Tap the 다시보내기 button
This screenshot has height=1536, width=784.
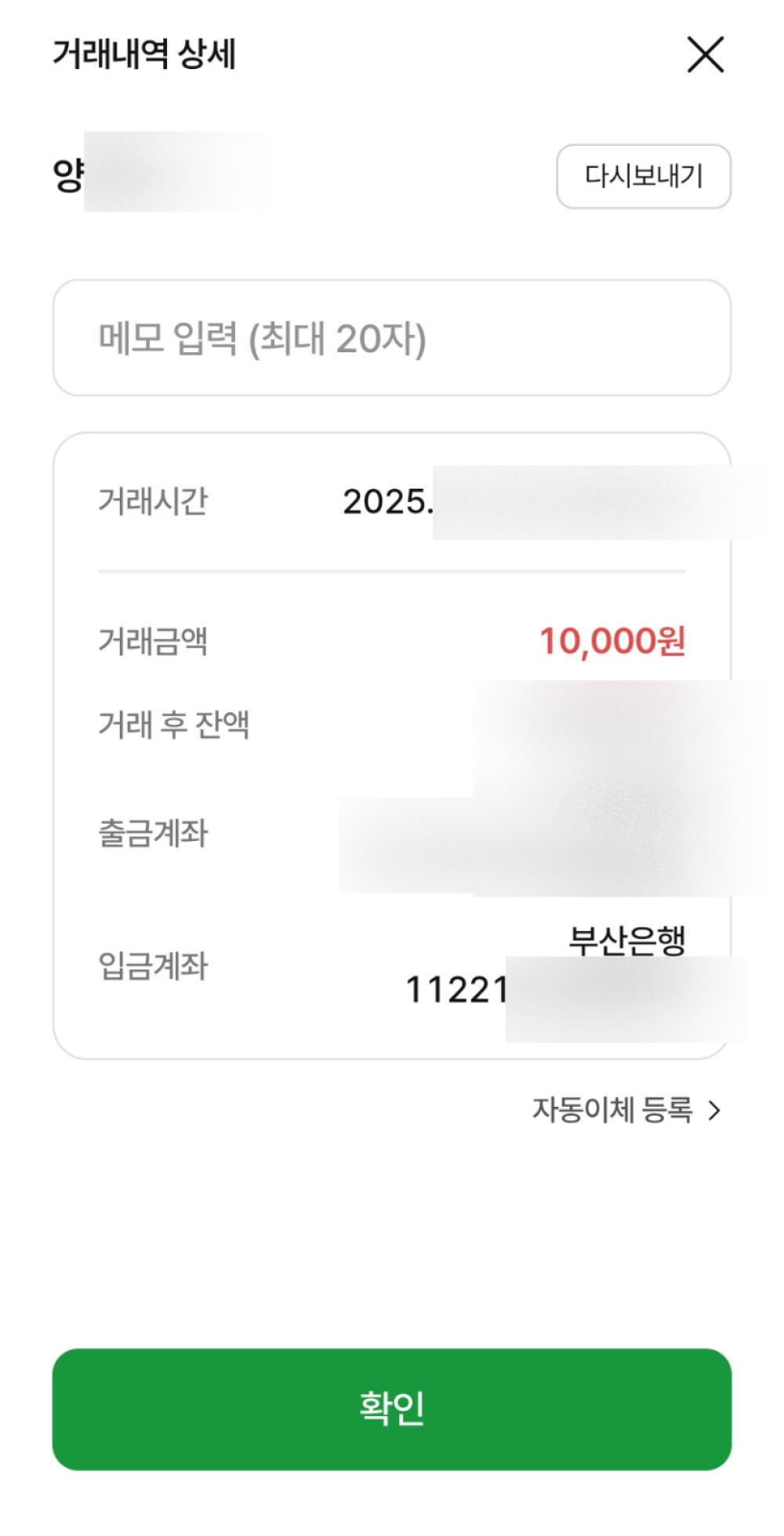[643, 177]
